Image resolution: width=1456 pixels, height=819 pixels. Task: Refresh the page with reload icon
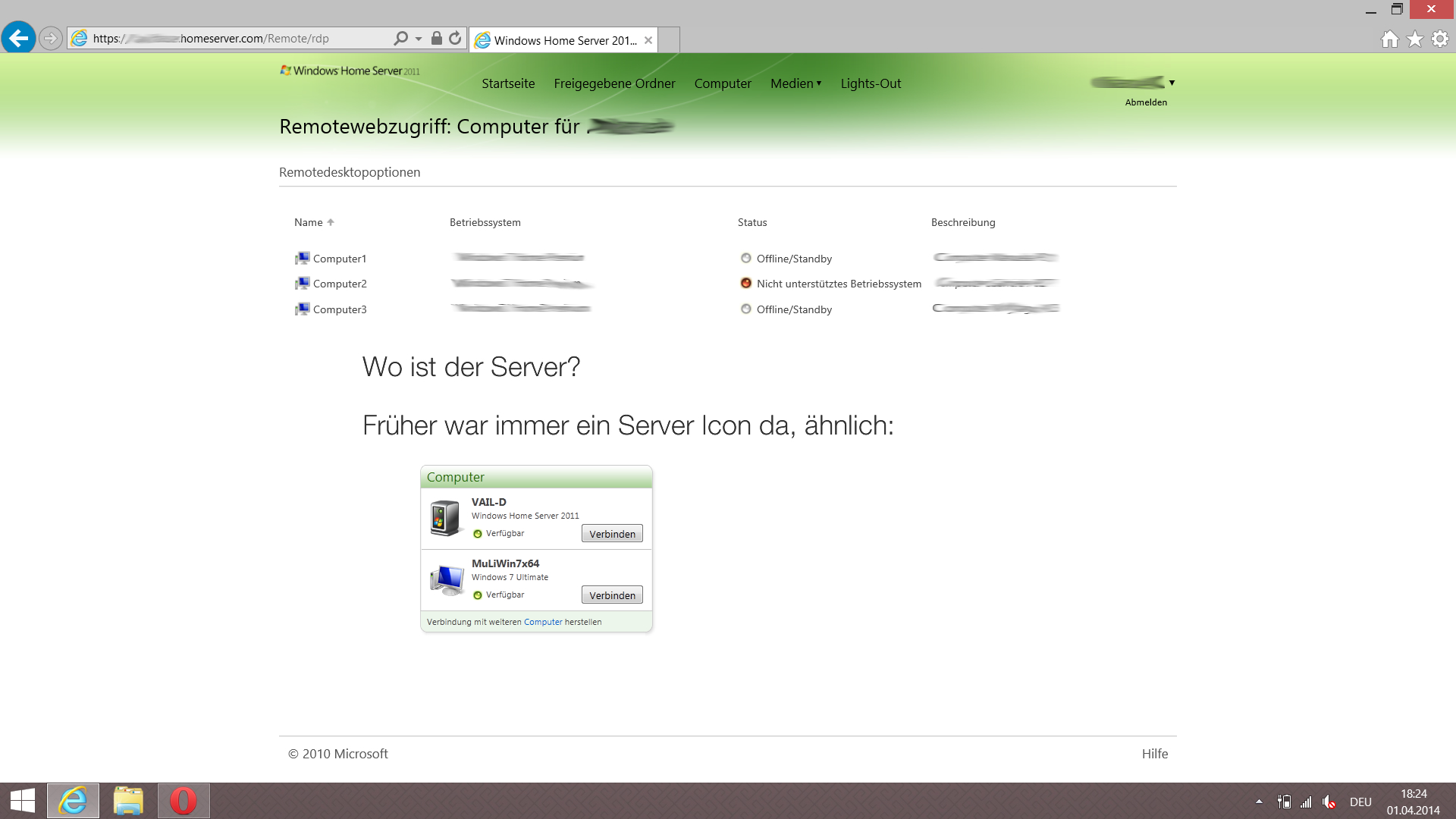(x=455, y=38)
